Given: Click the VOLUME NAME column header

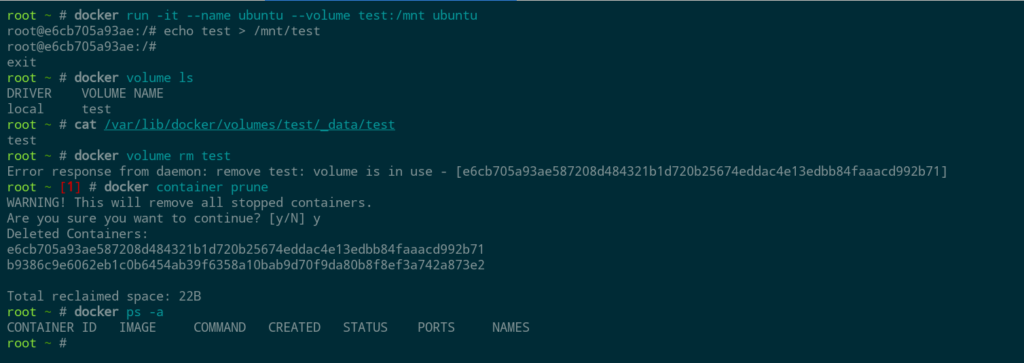Looking at the screenshot, I should (x=122, y=93).
